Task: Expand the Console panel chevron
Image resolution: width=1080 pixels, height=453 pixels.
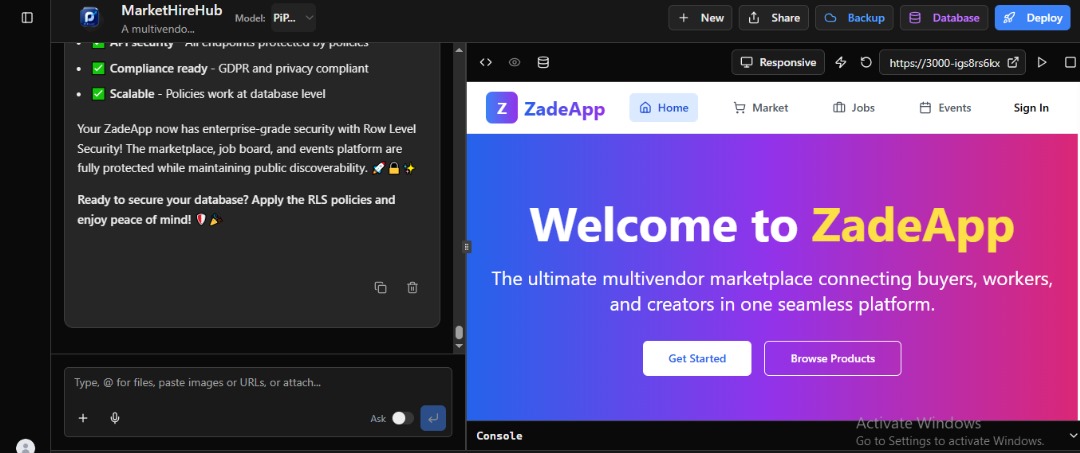Action: (x=1072, y=435)
